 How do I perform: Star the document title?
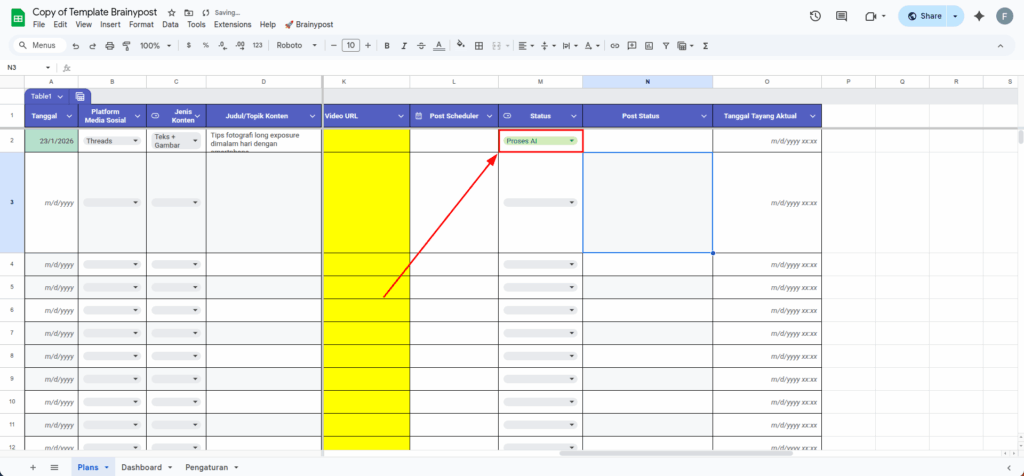(171, 11)
